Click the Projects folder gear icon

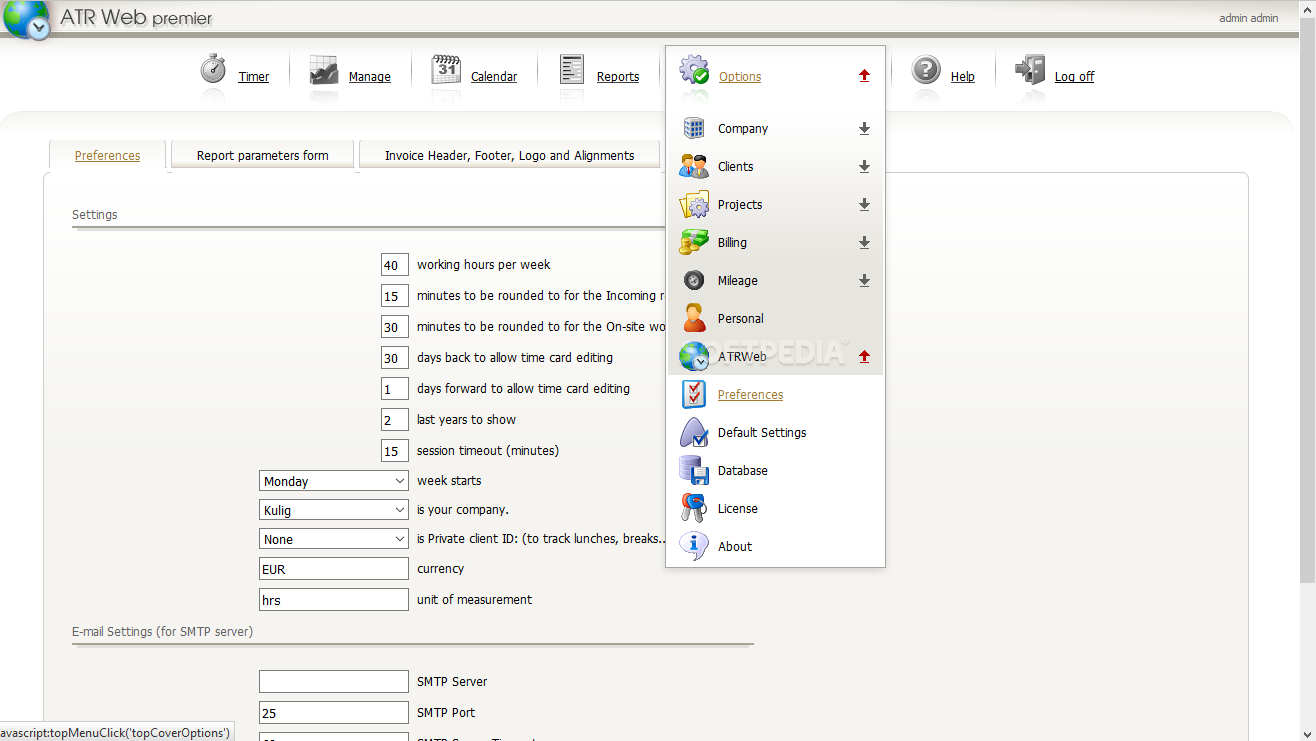click(694, 204)
